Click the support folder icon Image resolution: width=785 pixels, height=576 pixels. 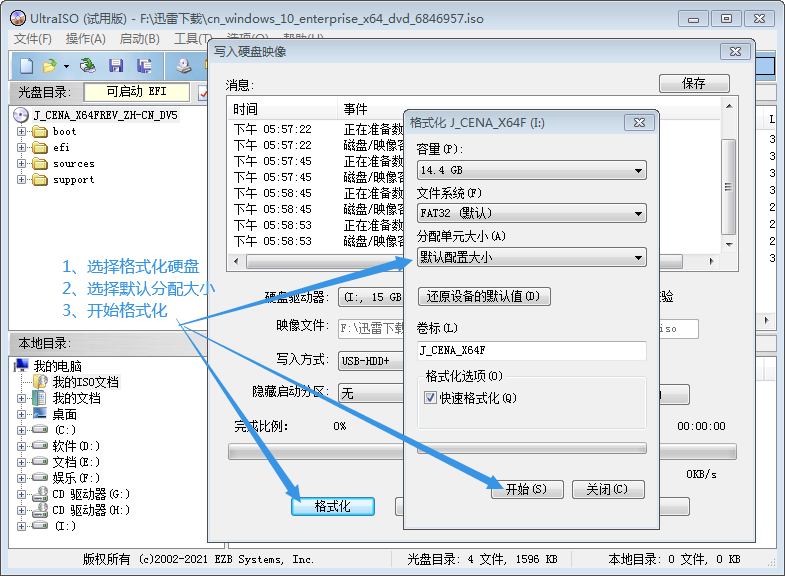pos(40,180)
